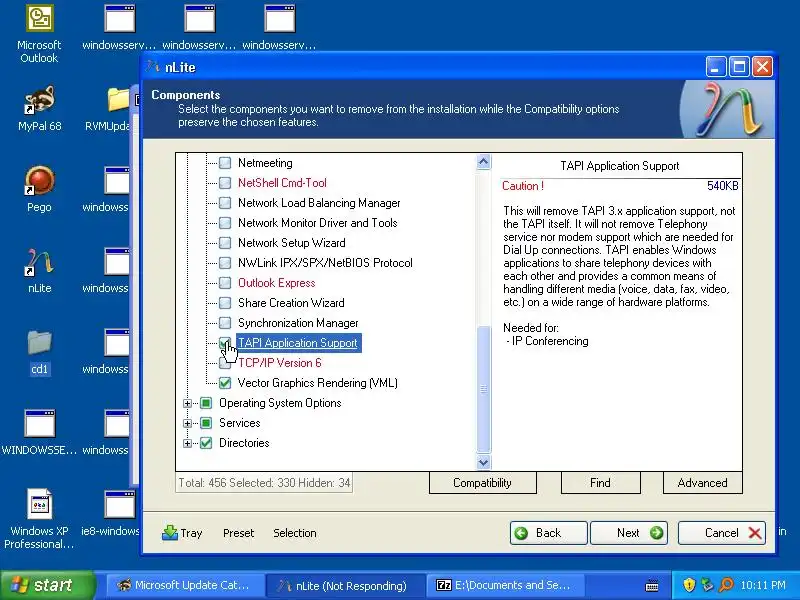Click the Advanced button
Image resolution: width=800 pixels, height=600 pixels.
(x=703, y=483)
